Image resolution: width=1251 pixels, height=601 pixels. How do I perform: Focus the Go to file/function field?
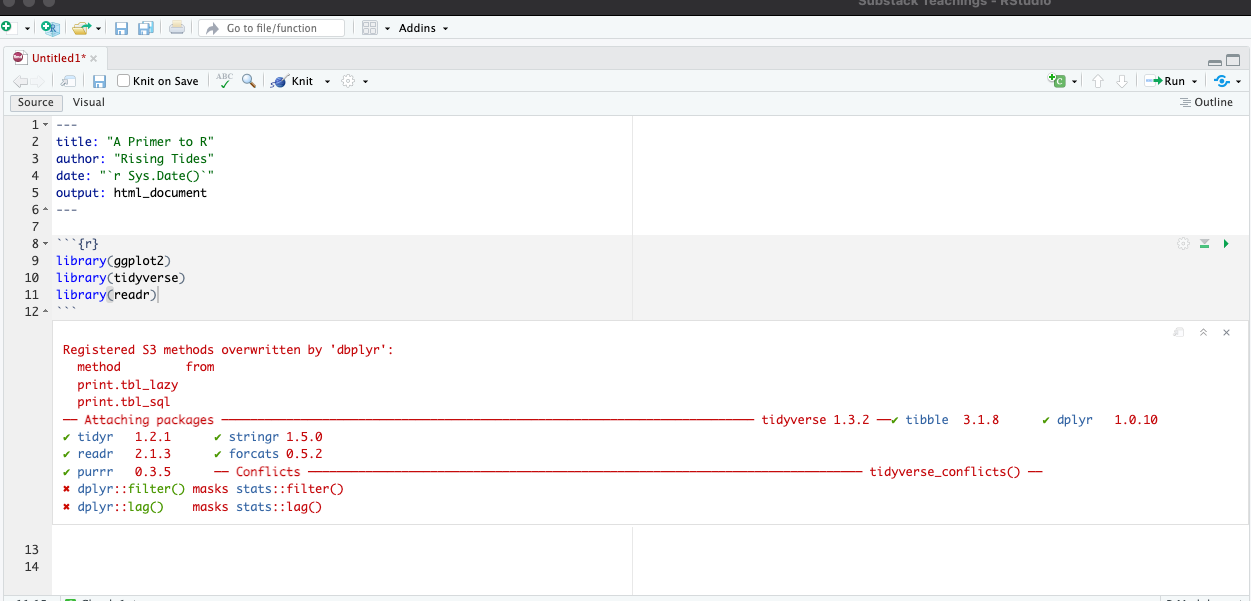click(271, 28)
